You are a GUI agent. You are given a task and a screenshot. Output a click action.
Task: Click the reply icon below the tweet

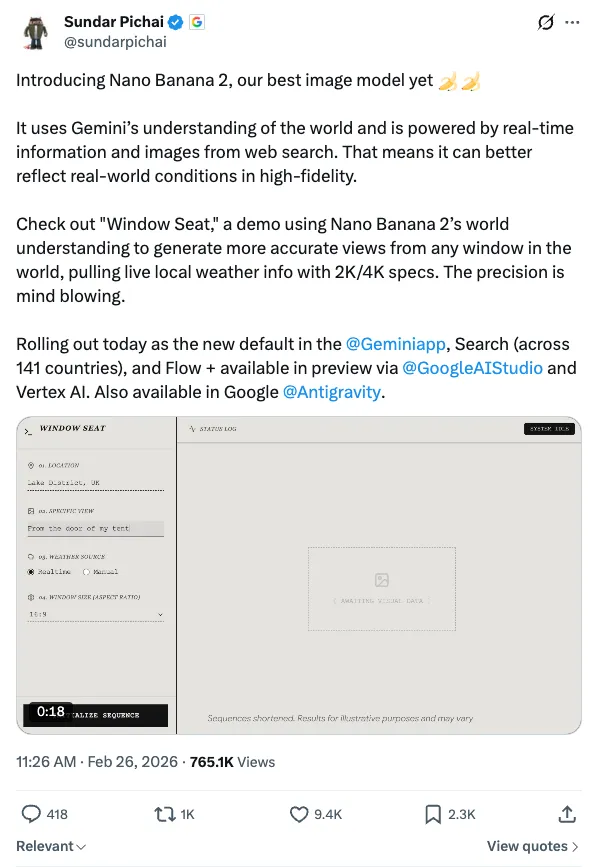pyautogui.click(x=31, y=814)
